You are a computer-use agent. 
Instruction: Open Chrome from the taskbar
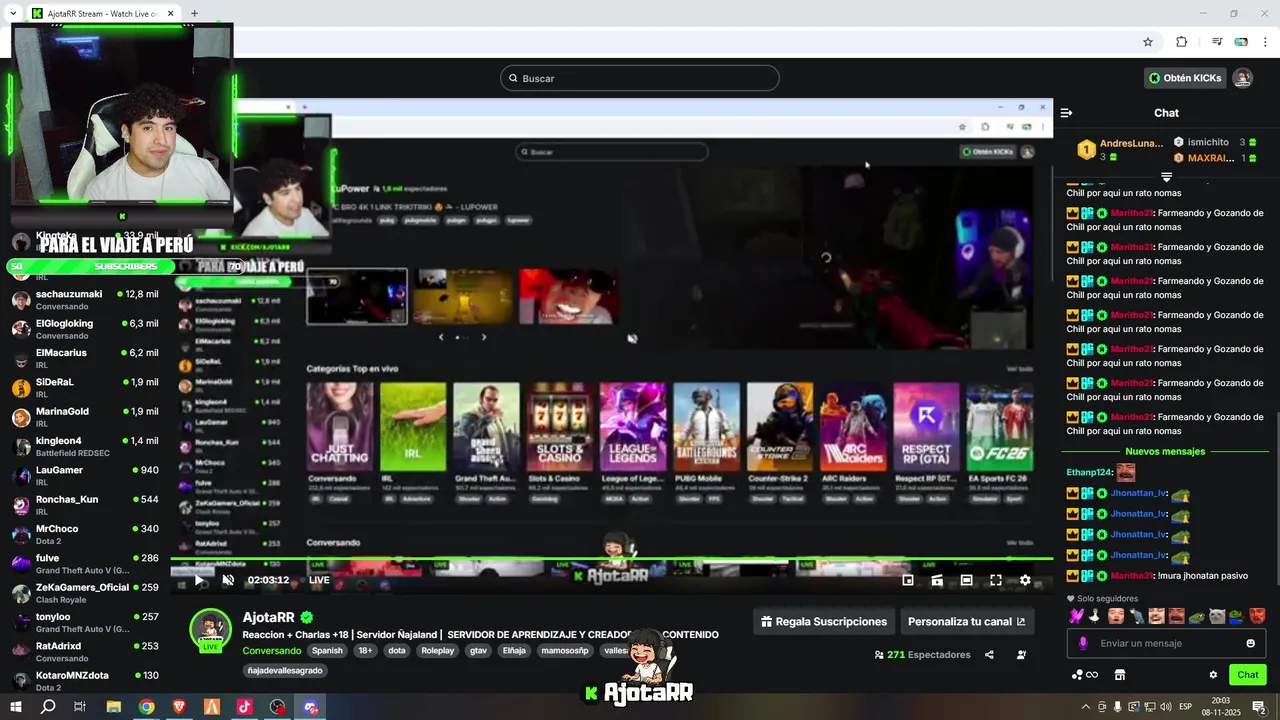click(146, 707)
